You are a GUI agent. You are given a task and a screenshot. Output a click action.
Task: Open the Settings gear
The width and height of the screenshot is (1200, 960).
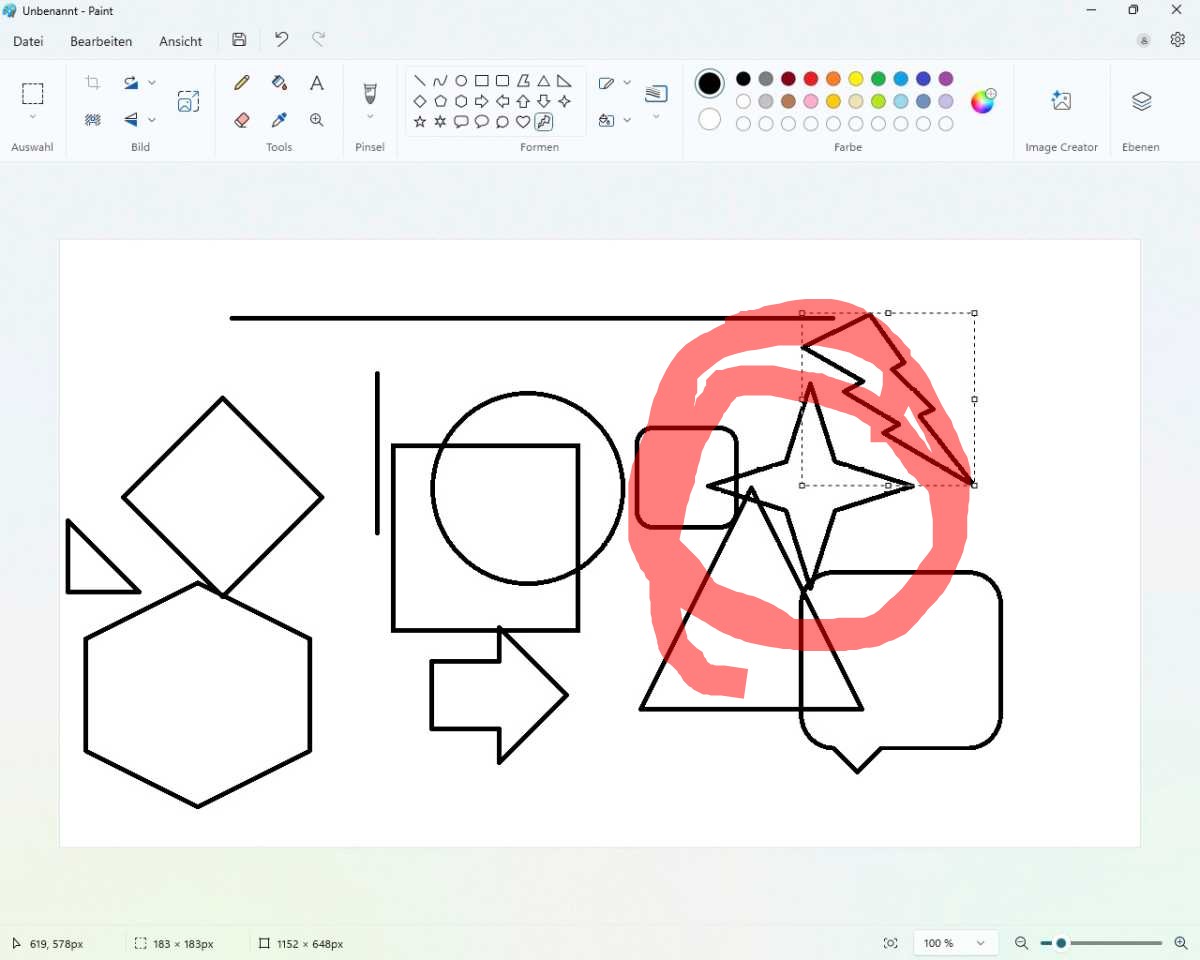coord(1178,40)
